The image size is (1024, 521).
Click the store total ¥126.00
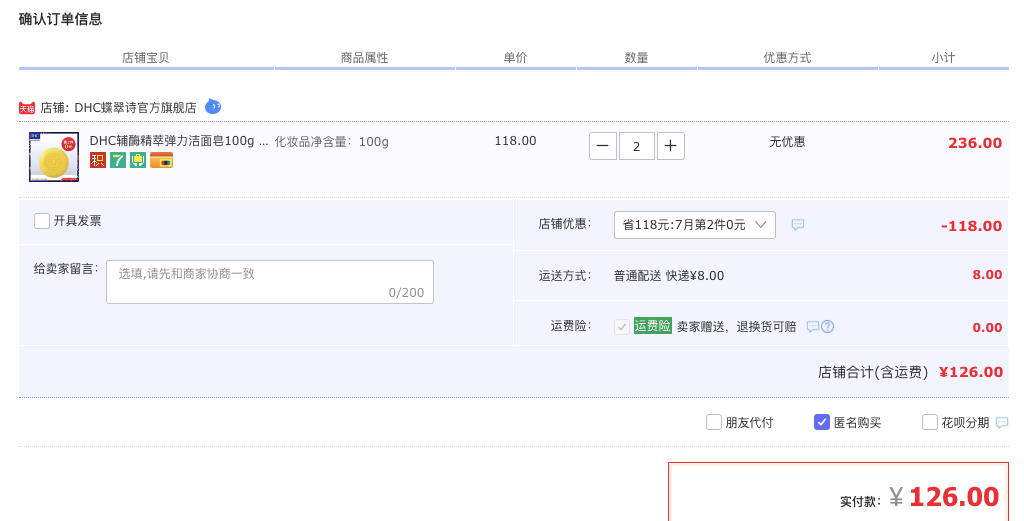pos(971,372)
